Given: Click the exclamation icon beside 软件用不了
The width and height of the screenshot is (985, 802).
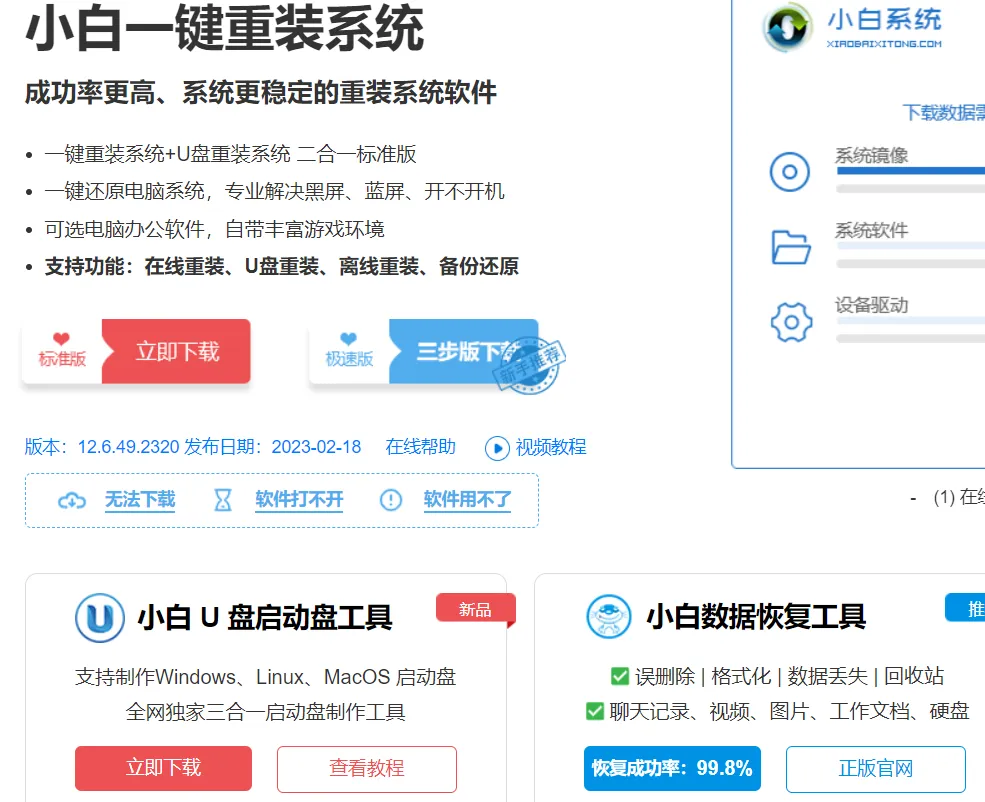Looking at the screenshot, I should pos(391,501).
